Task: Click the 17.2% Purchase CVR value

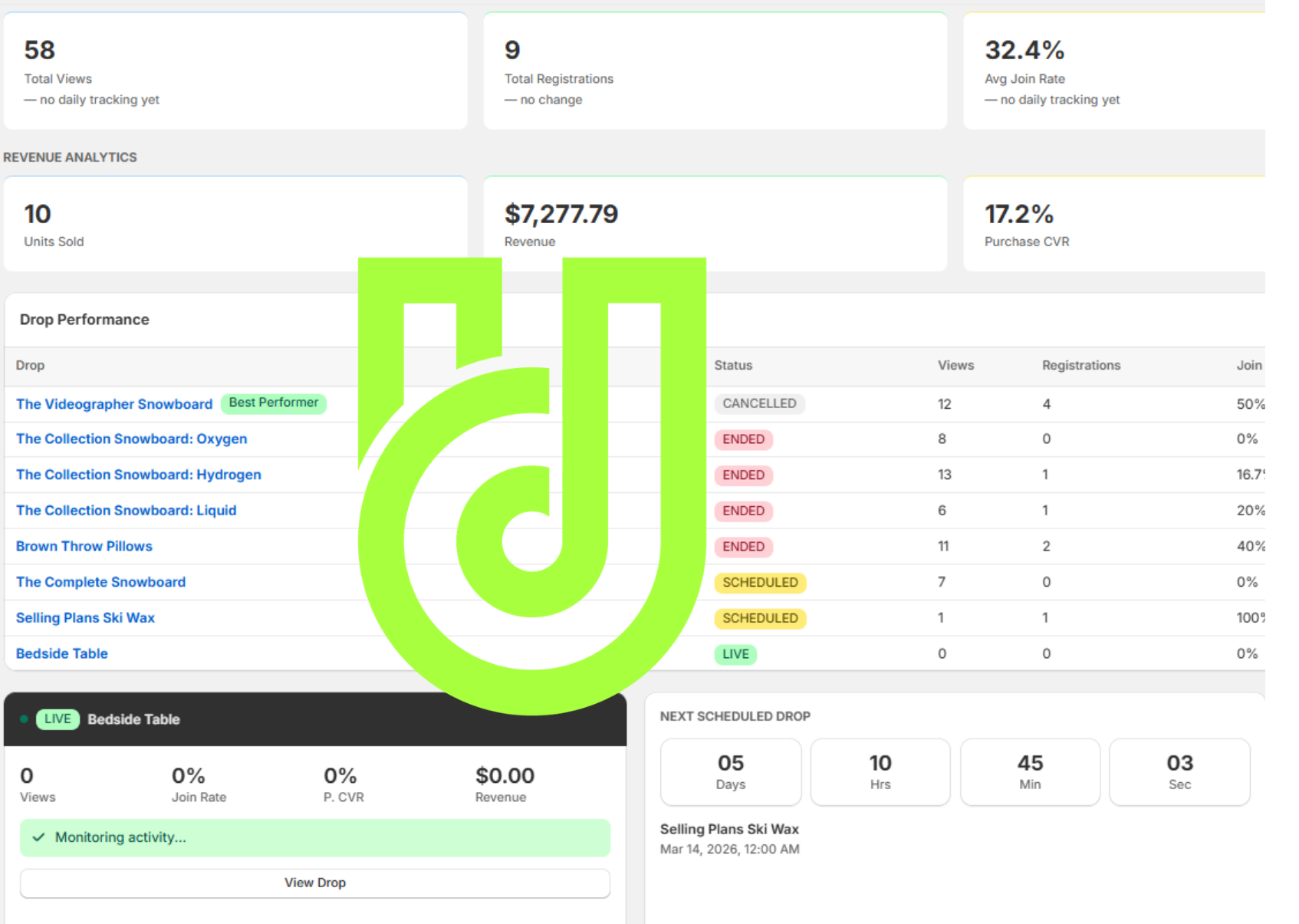Action: pyautogui.click(x=1019, y=214)
